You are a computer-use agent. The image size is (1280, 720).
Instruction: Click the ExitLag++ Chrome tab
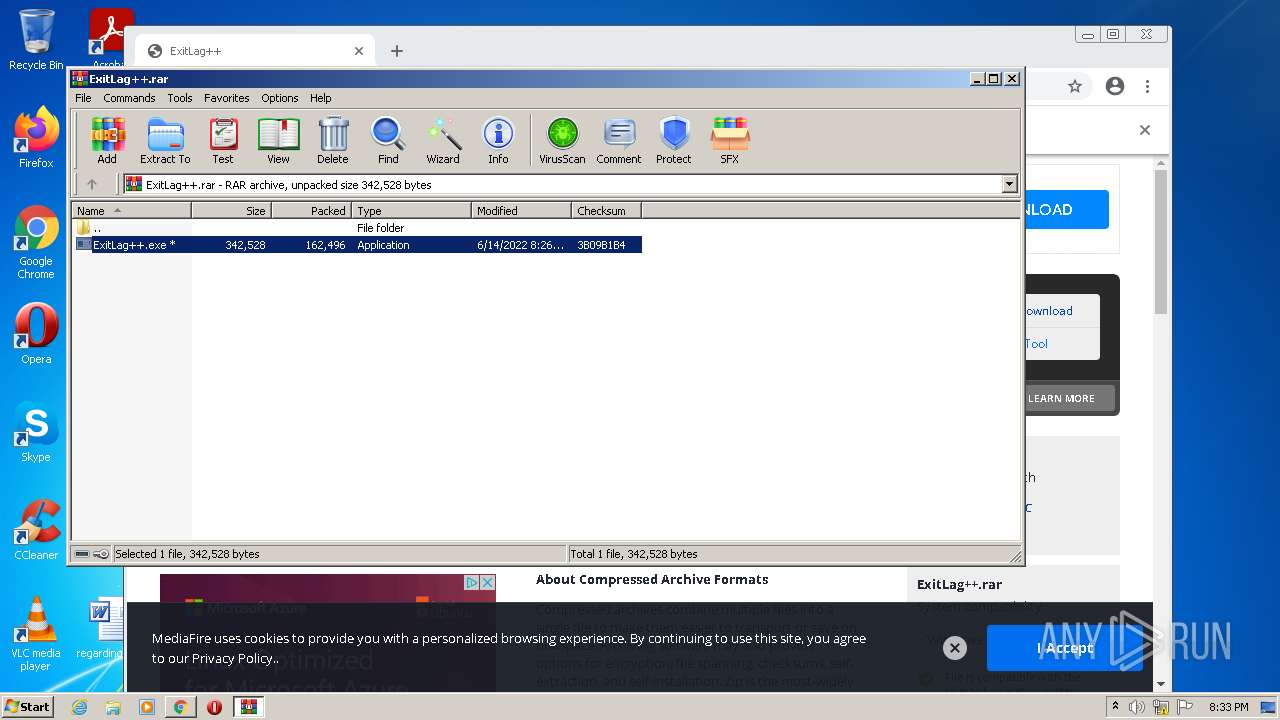[255, 51]
